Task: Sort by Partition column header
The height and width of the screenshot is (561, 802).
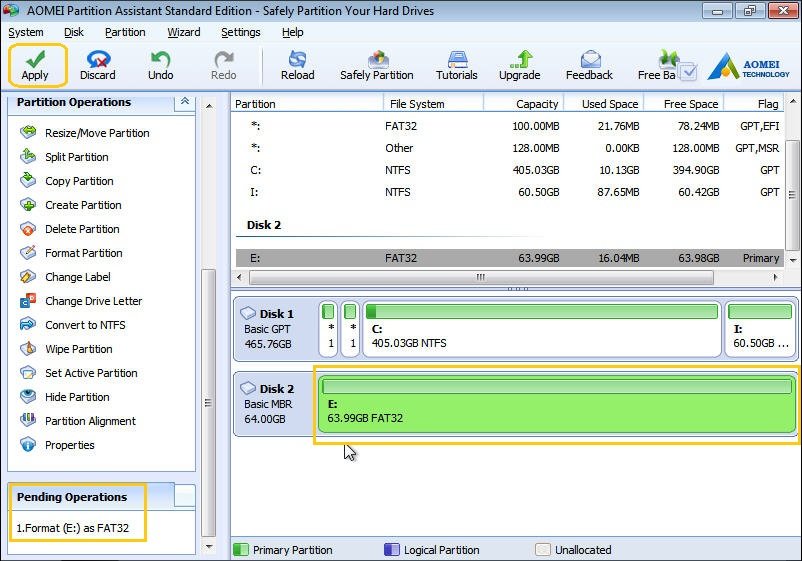Action: pyautogui.click(x=307, y=104)
